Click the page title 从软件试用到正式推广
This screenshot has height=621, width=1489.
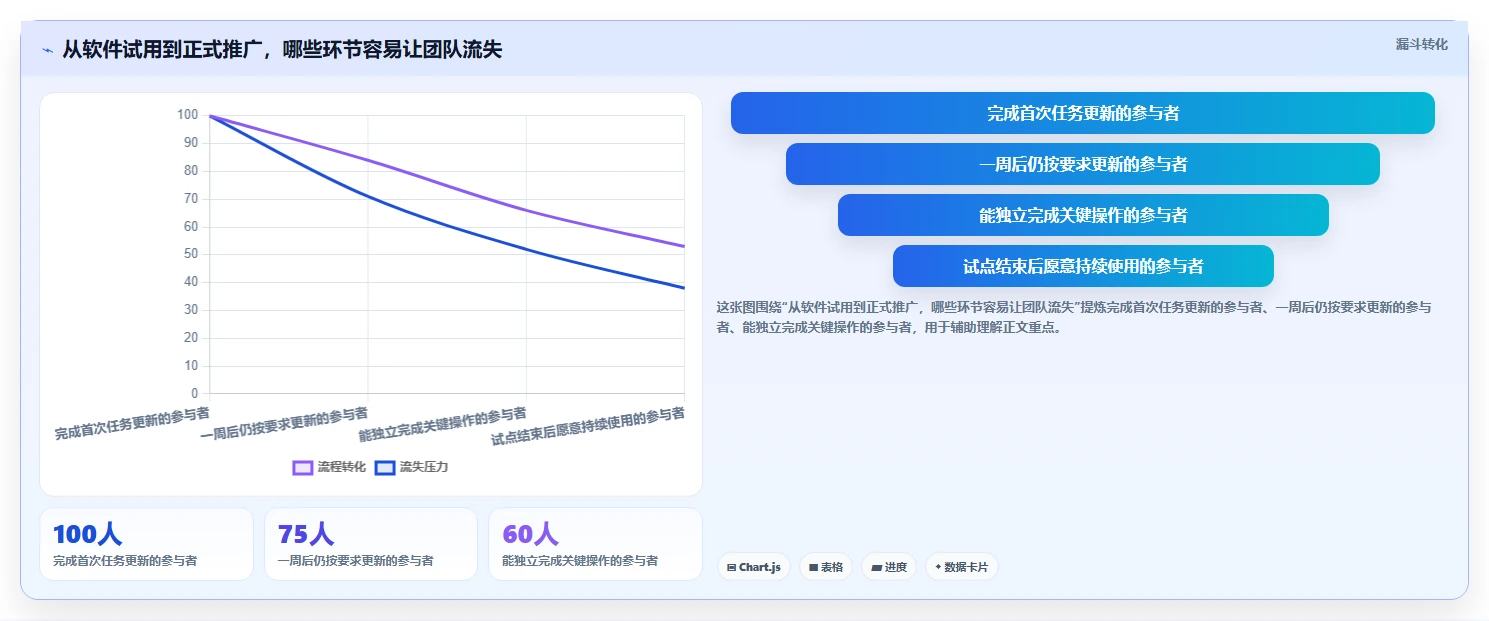point(282,50)
